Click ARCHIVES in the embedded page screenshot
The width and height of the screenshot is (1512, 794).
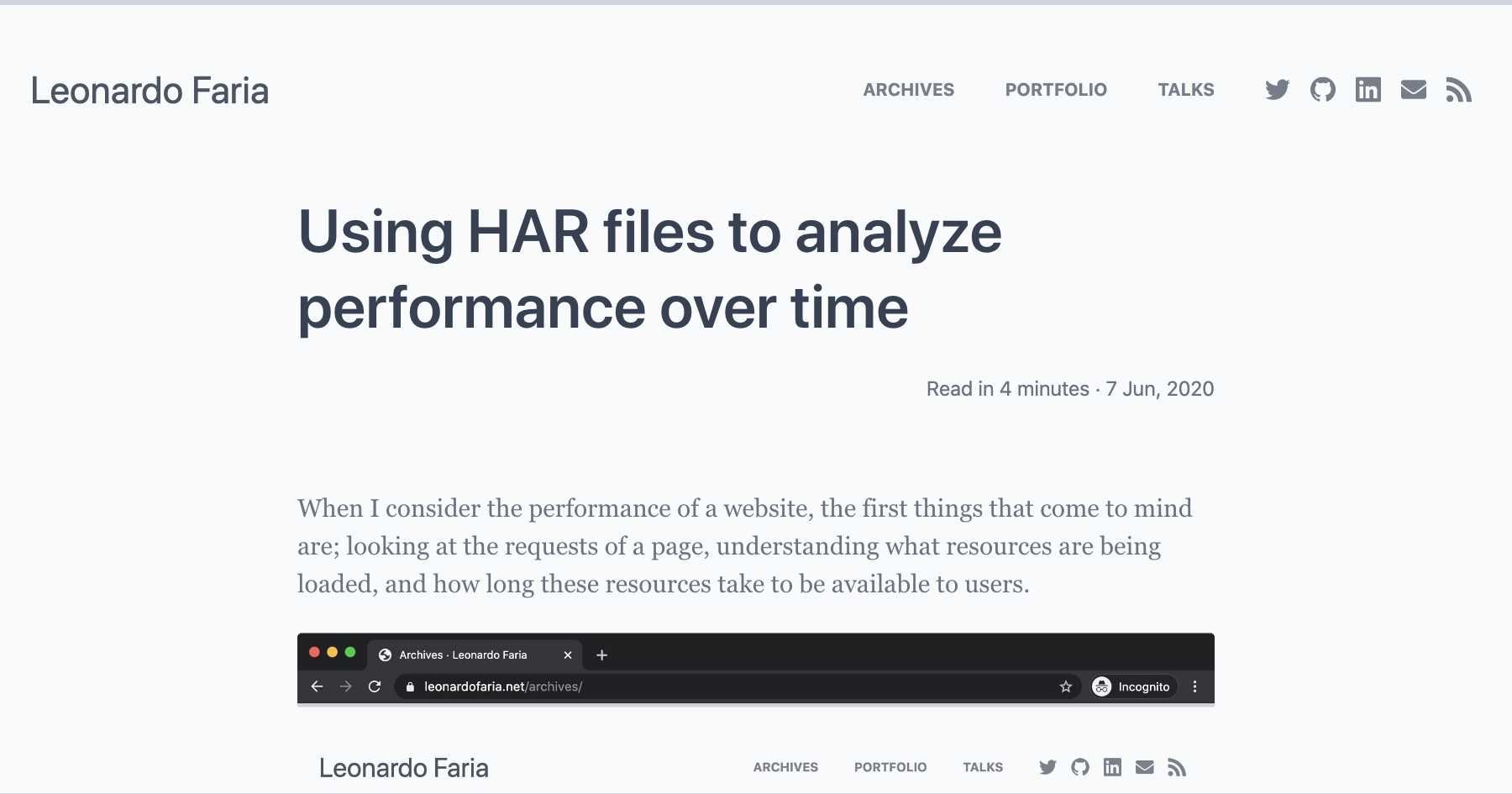pyautogui.click(x=785, y=767)
